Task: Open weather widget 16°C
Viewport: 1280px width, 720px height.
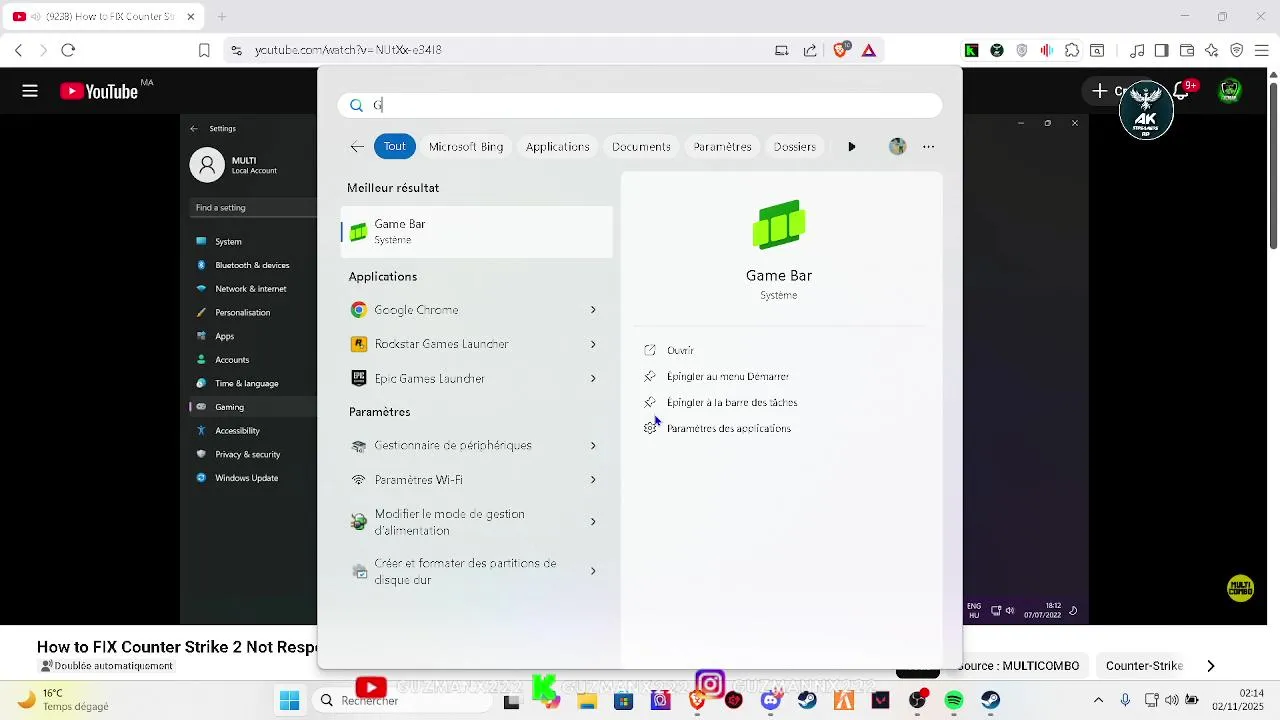Action: click(x=62, y=700)
